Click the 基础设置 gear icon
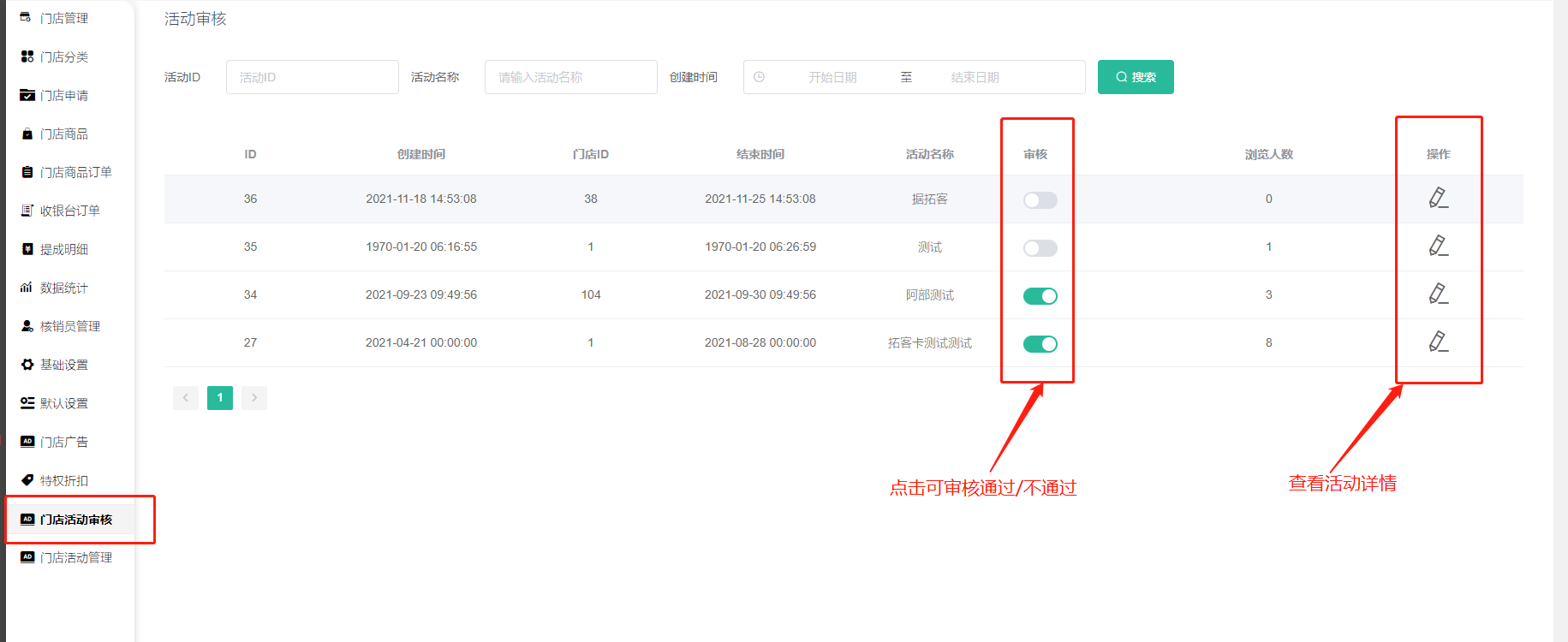Image resolution: width=1568 pixels, height=642 pixels. [27, 365]
